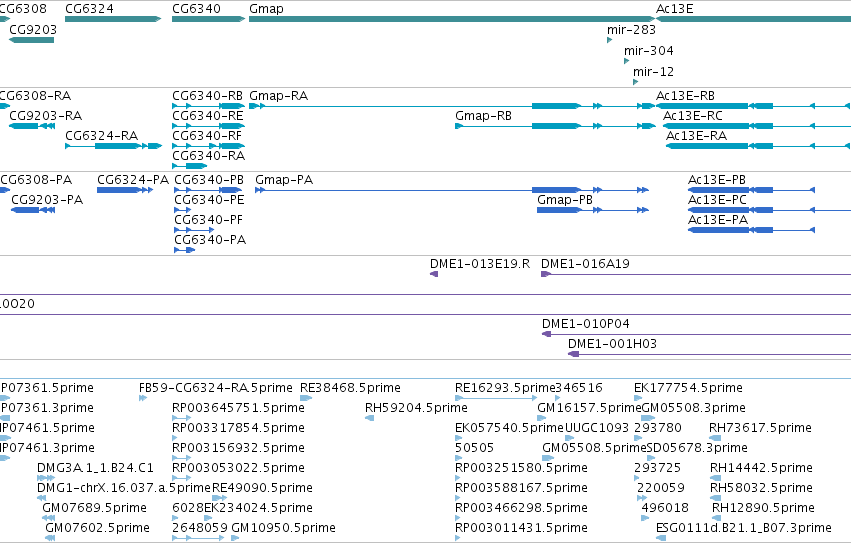
Task: Select the CG9203-RA transcript label
Action: (x=46, y=116)
